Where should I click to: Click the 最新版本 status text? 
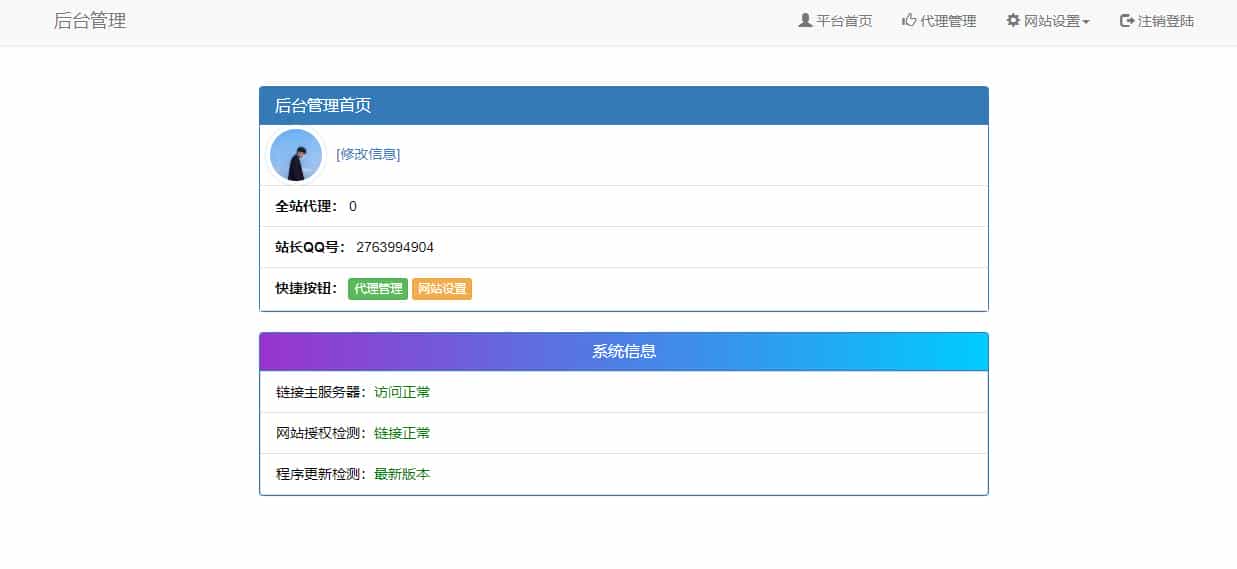[402, 474]
